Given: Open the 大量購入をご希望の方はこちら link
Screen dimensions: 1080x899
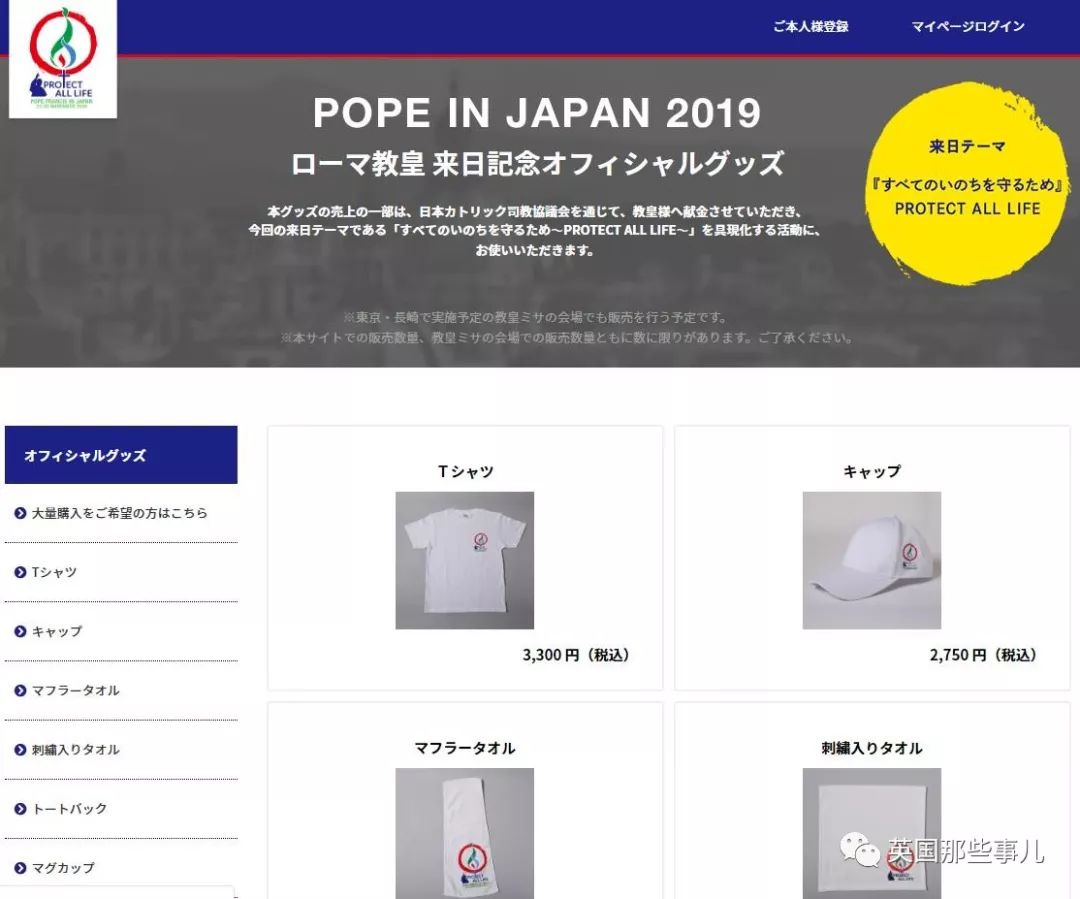Looking at the screenshot, I should [x=120, y=513].
